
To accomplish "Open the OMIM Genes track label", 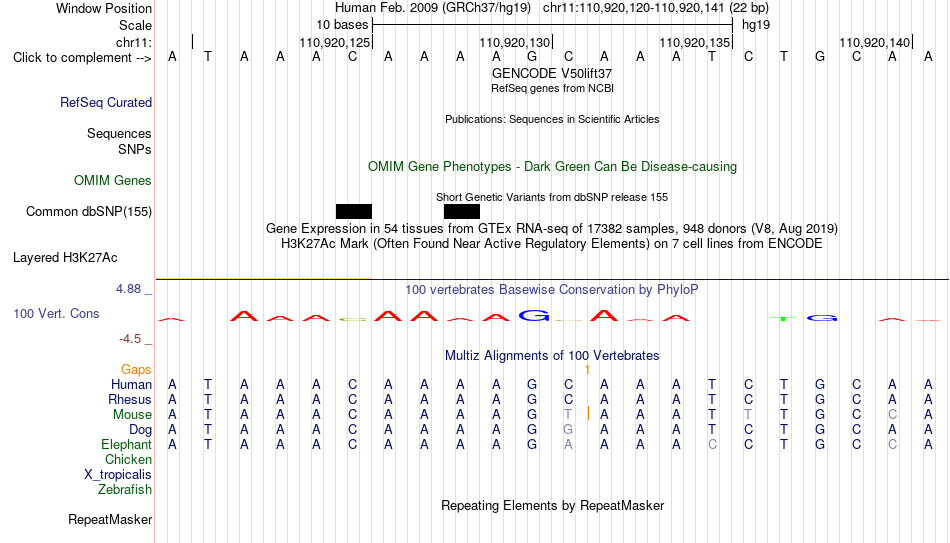I will point(113,181).
